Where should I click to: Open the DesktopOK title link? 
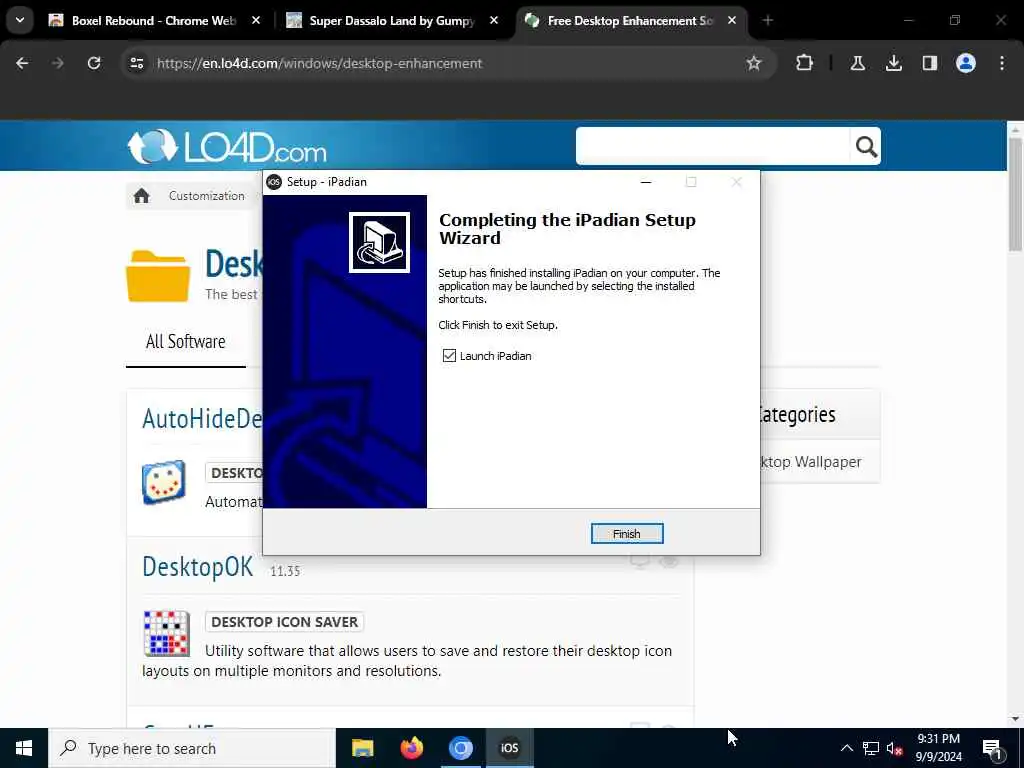point(198,567)
